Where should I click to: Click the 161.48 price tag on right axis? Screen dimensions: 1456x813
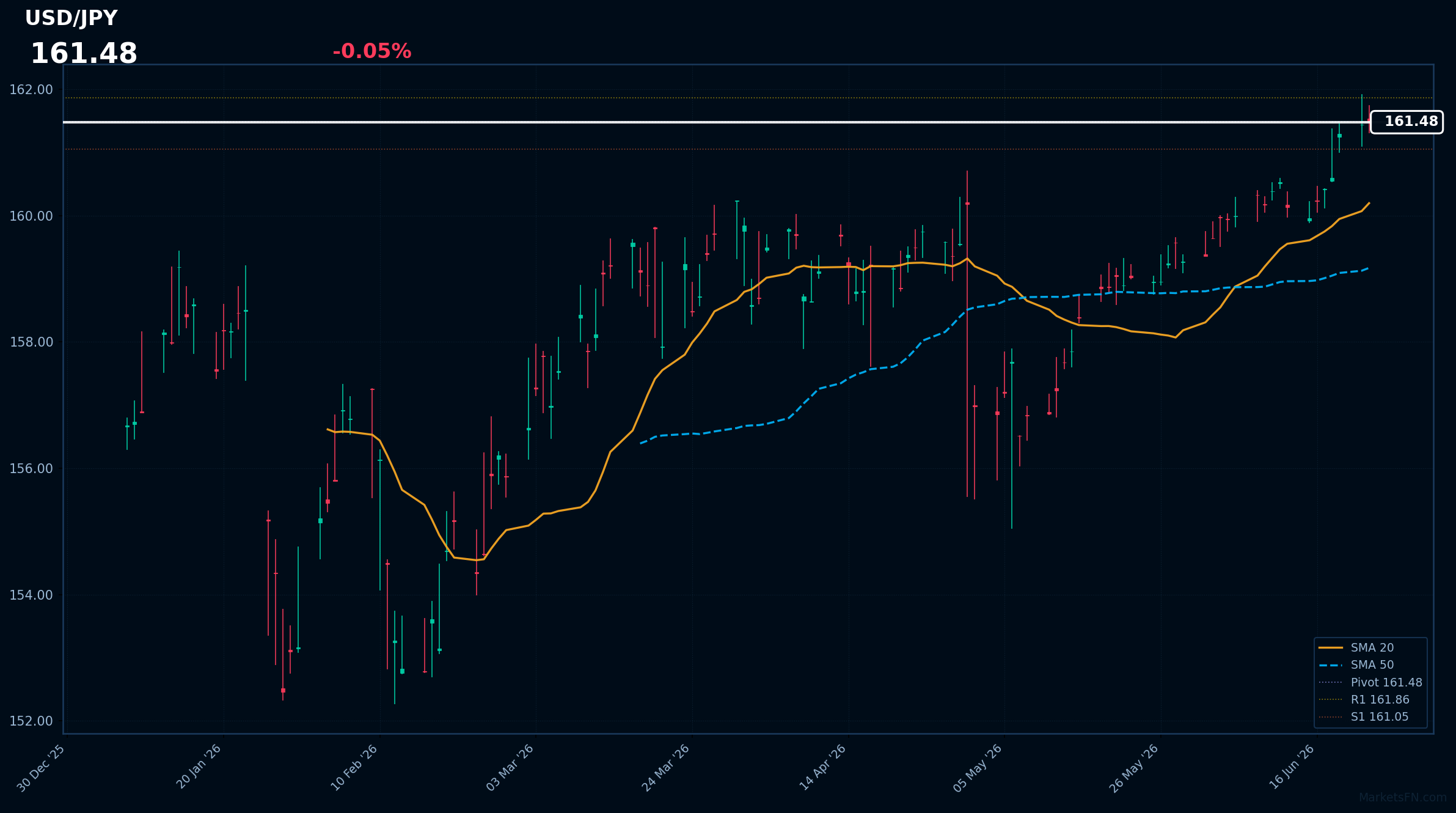[1407, 122]
